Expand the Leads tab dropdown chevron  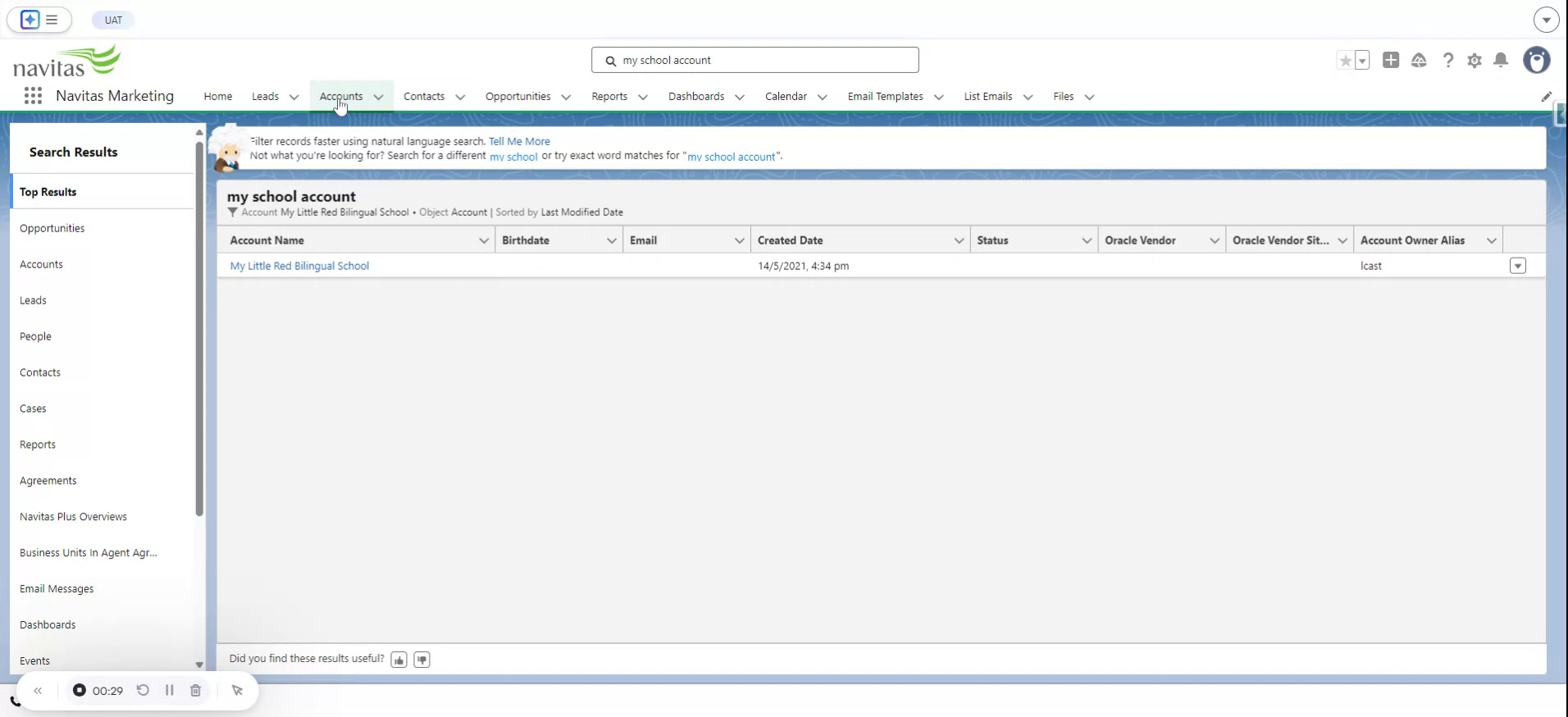point(294,97)
